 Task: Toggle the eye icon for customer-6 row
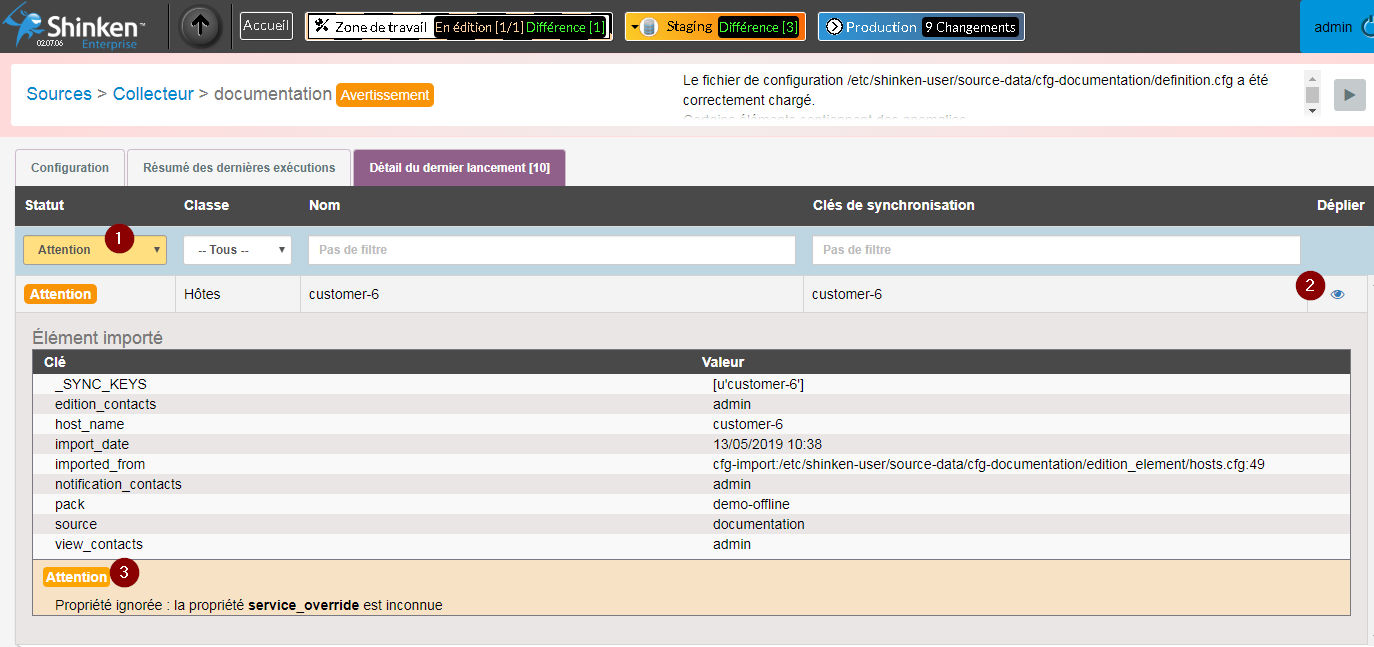(1337, 294)
